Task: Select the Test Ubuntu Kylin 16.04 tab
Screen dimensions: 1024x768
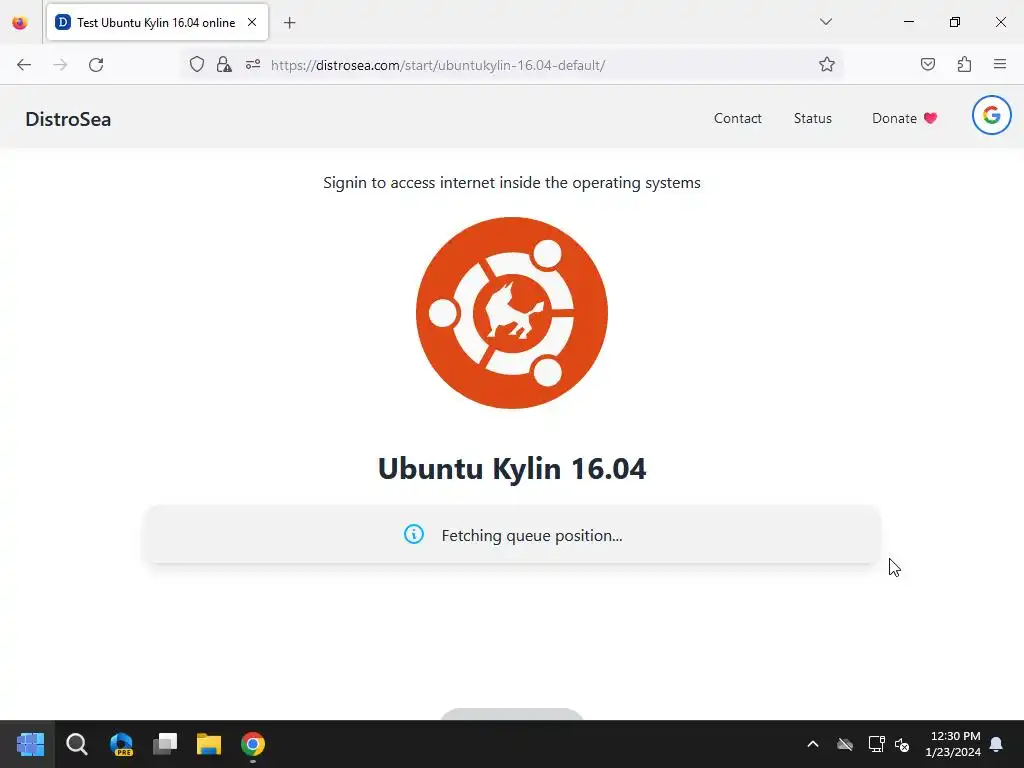Action: pyautogui.click(x=157, y=22)
